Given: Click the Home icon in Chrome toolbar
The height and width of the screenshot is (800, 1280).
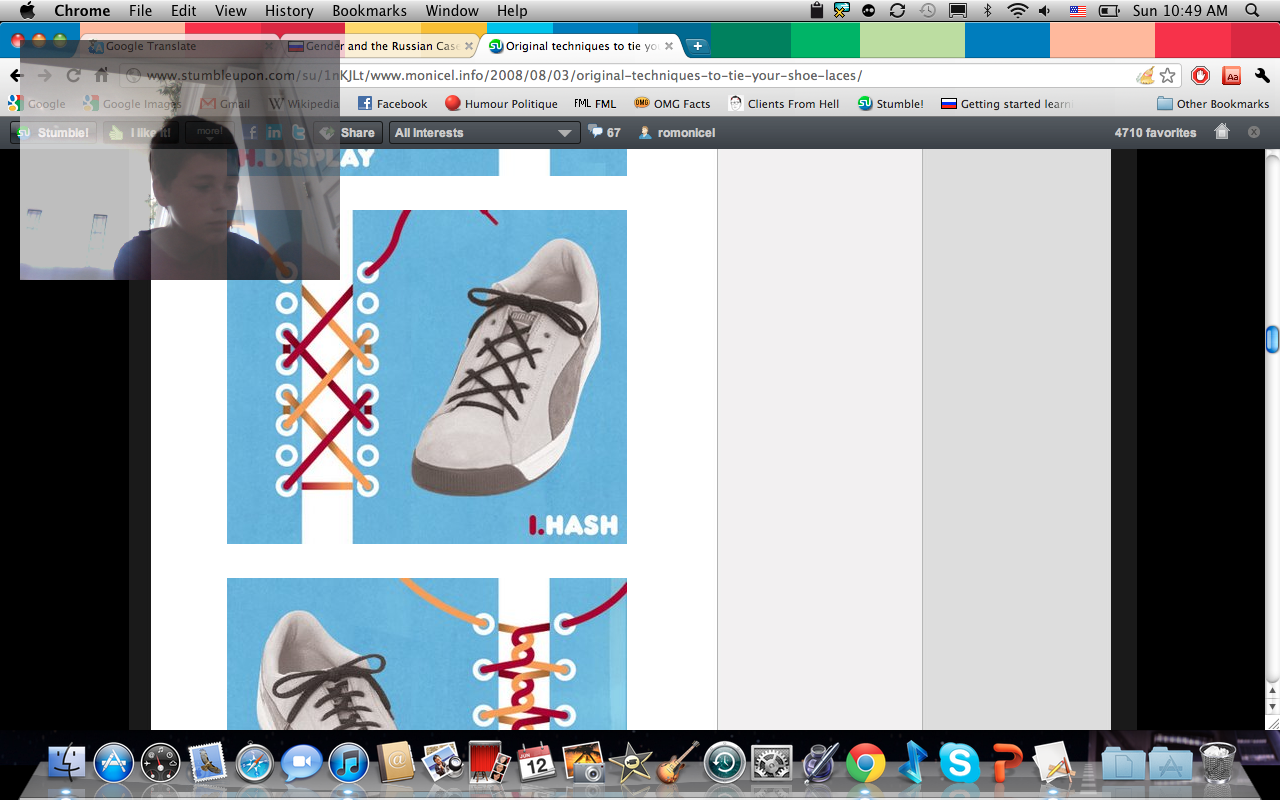Looking at the screenshot, I should click(101, 76).
